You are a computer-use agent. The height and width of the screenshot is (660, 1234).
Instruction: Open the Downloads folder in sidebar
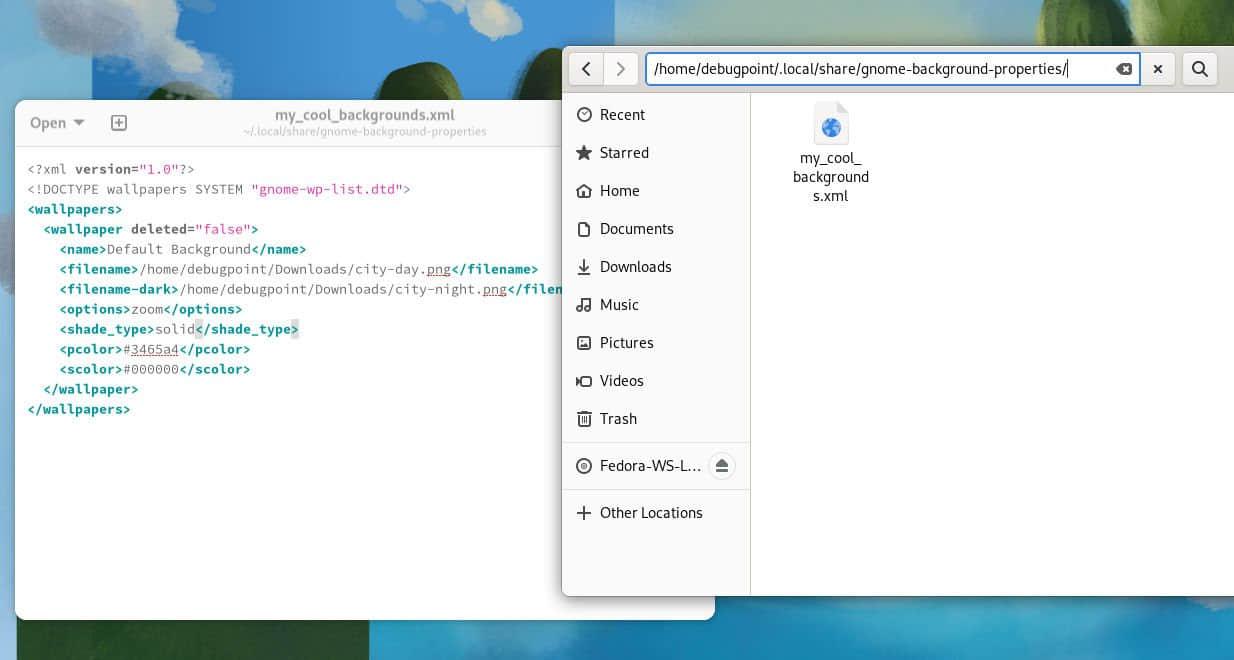(x=635, y=267)
